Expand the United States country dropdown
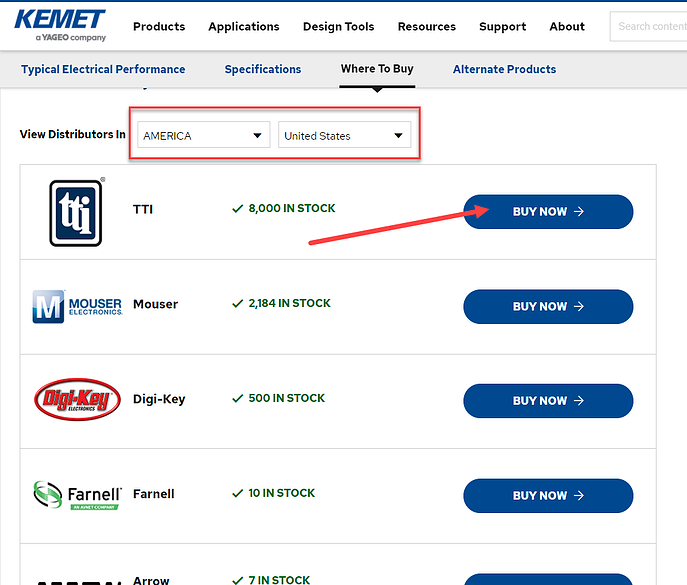This screenshot has width=687, height=585. tap(344, 135)
